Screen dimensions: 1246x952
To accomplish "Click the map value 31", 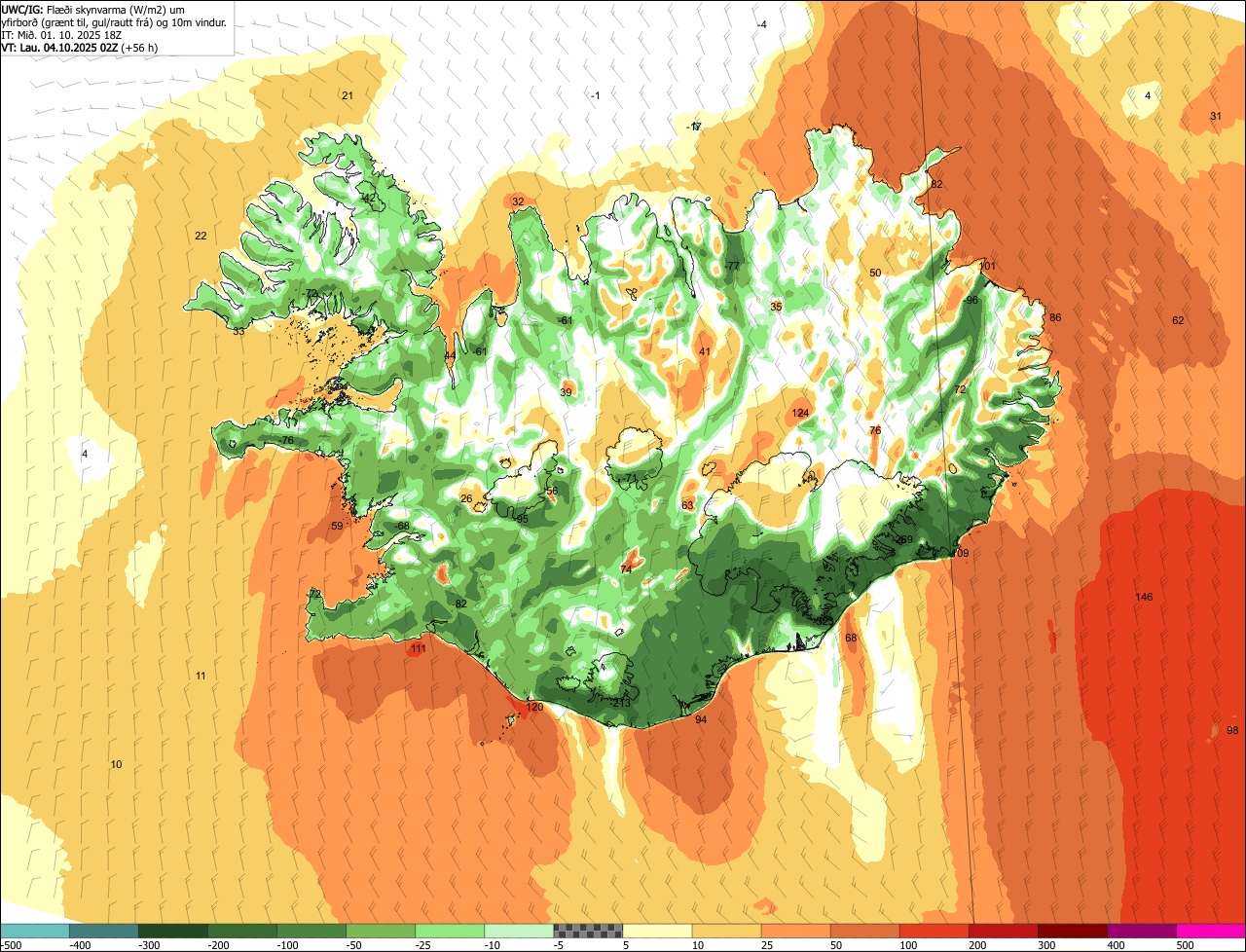I will tap(1216, 116).
